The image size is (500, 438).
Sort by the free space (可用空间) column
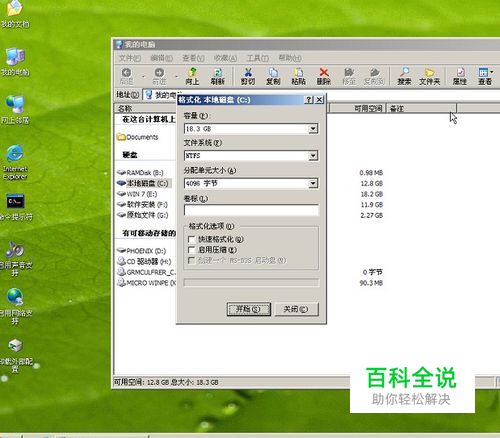[357, 108]
